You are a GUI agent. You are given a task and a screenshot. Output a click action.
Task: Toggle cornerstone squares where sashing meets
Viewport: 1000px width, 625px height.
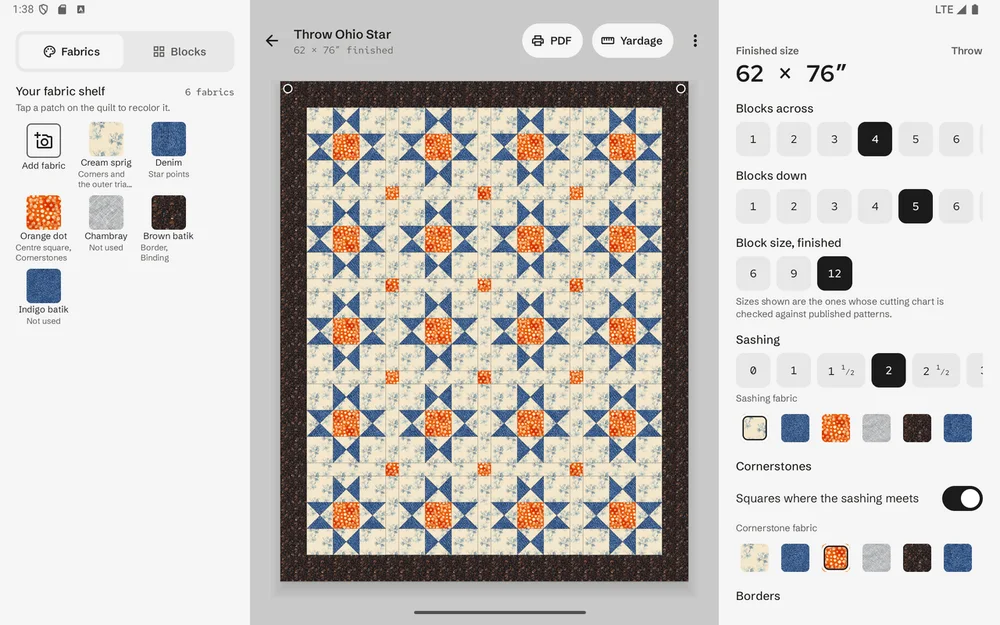click(x=962, y=499)
